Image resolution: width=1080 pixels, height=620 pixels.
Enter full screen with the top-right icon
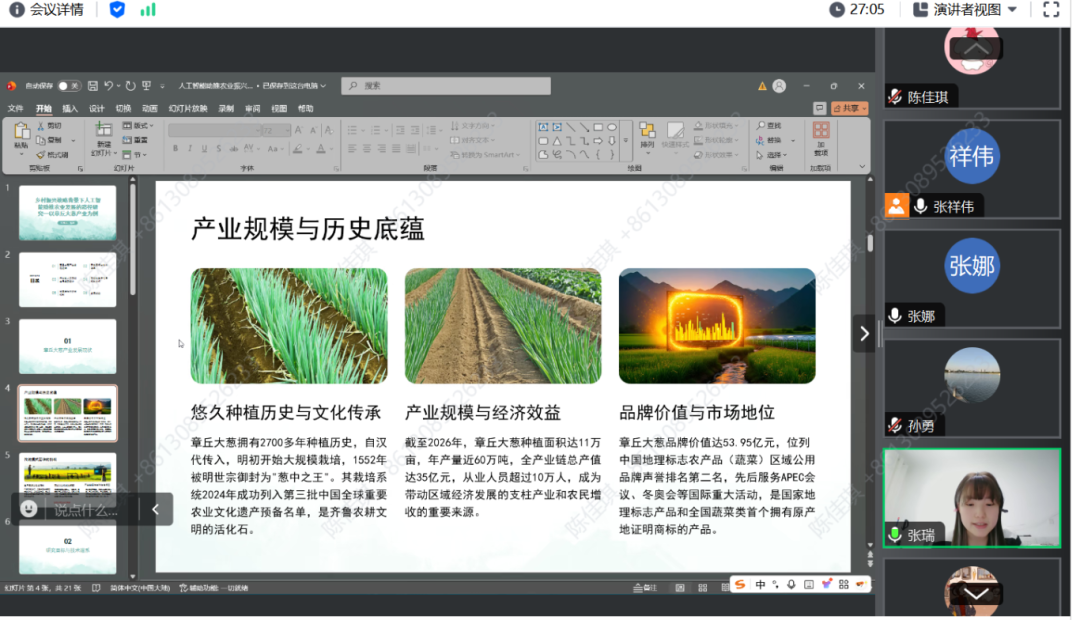[1051, 10]
